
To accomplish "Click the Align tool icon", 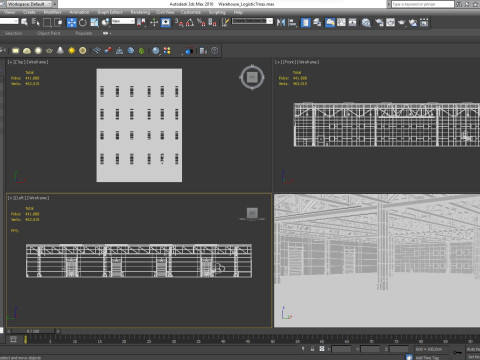I will pyautogui.click(x=292, y=22).
